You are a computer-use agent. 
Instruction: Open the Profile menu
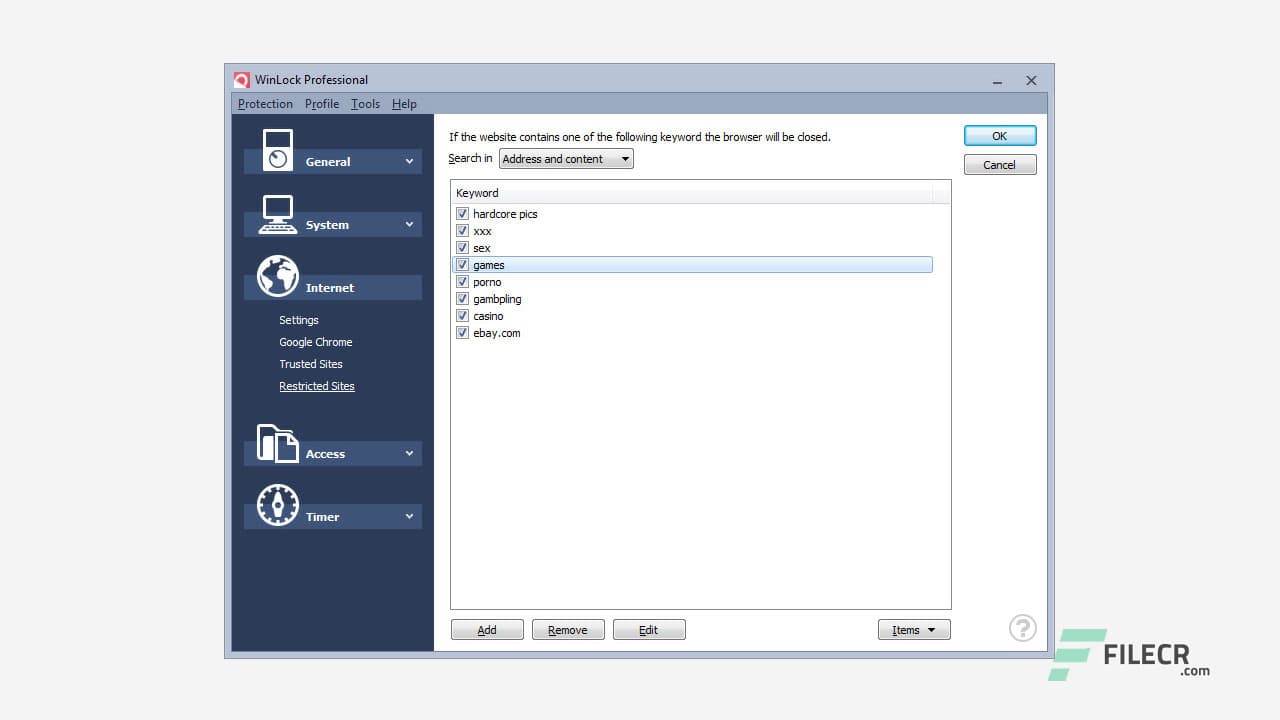(x=322, y=104)
